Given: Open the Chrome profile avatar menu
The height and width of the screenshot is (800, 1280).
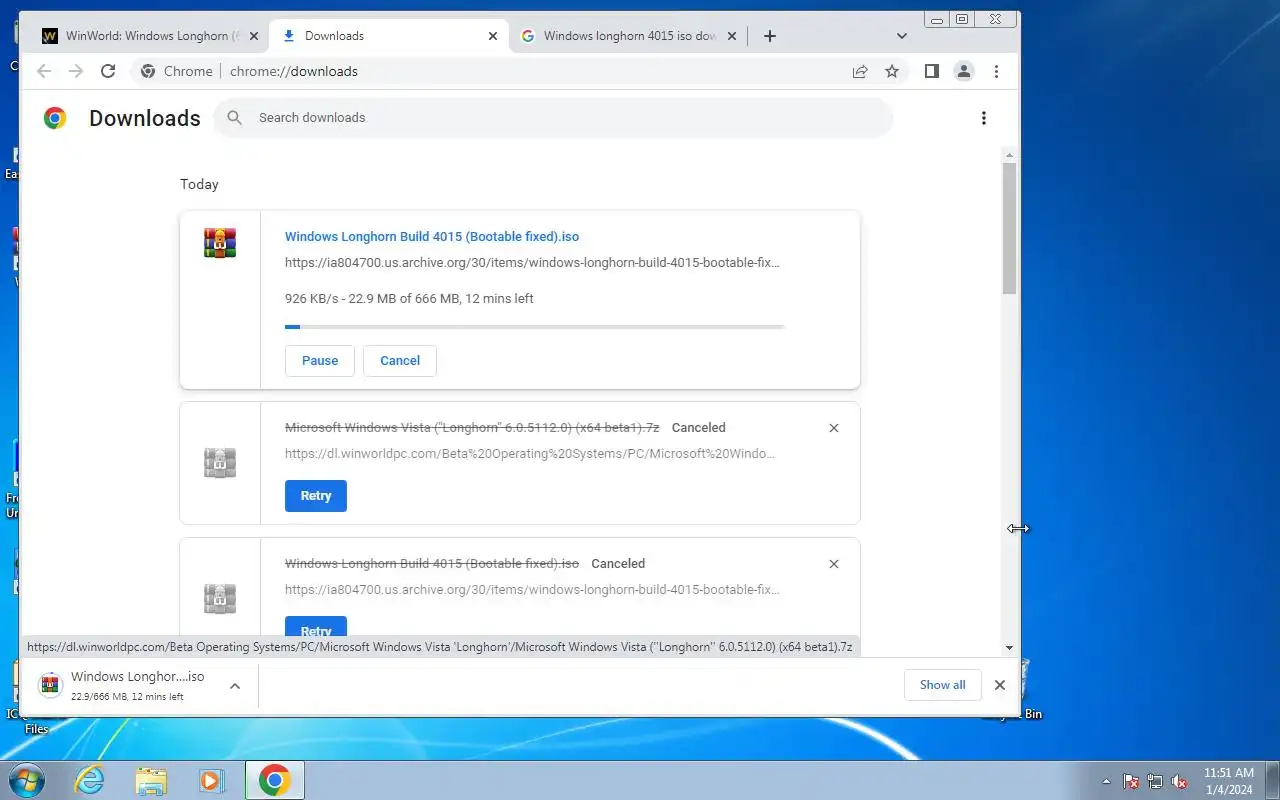Looking at the screenshot, I should click(964, 71).
